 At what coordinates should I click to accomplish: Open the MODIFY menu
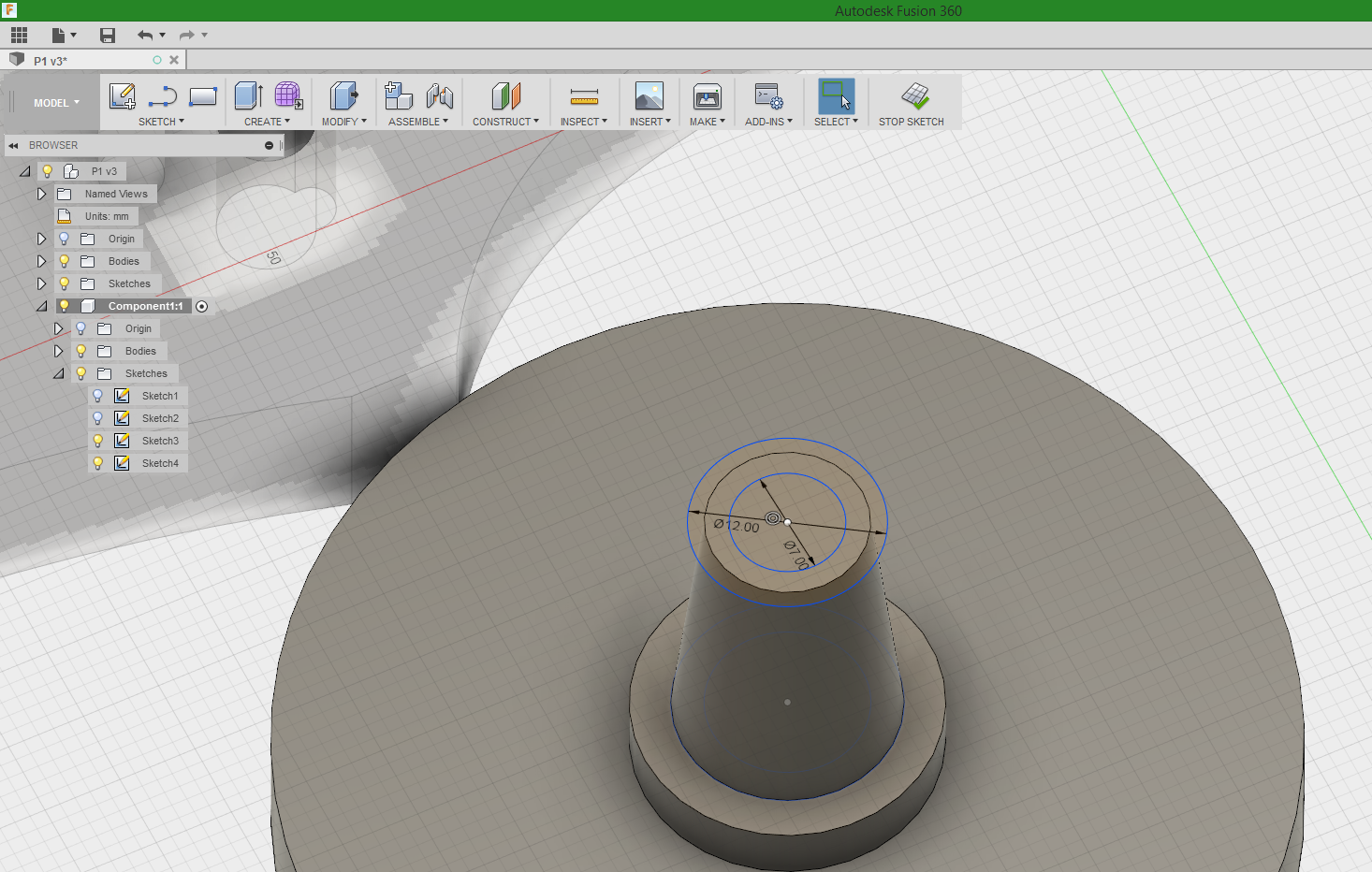tap(344, 122)
